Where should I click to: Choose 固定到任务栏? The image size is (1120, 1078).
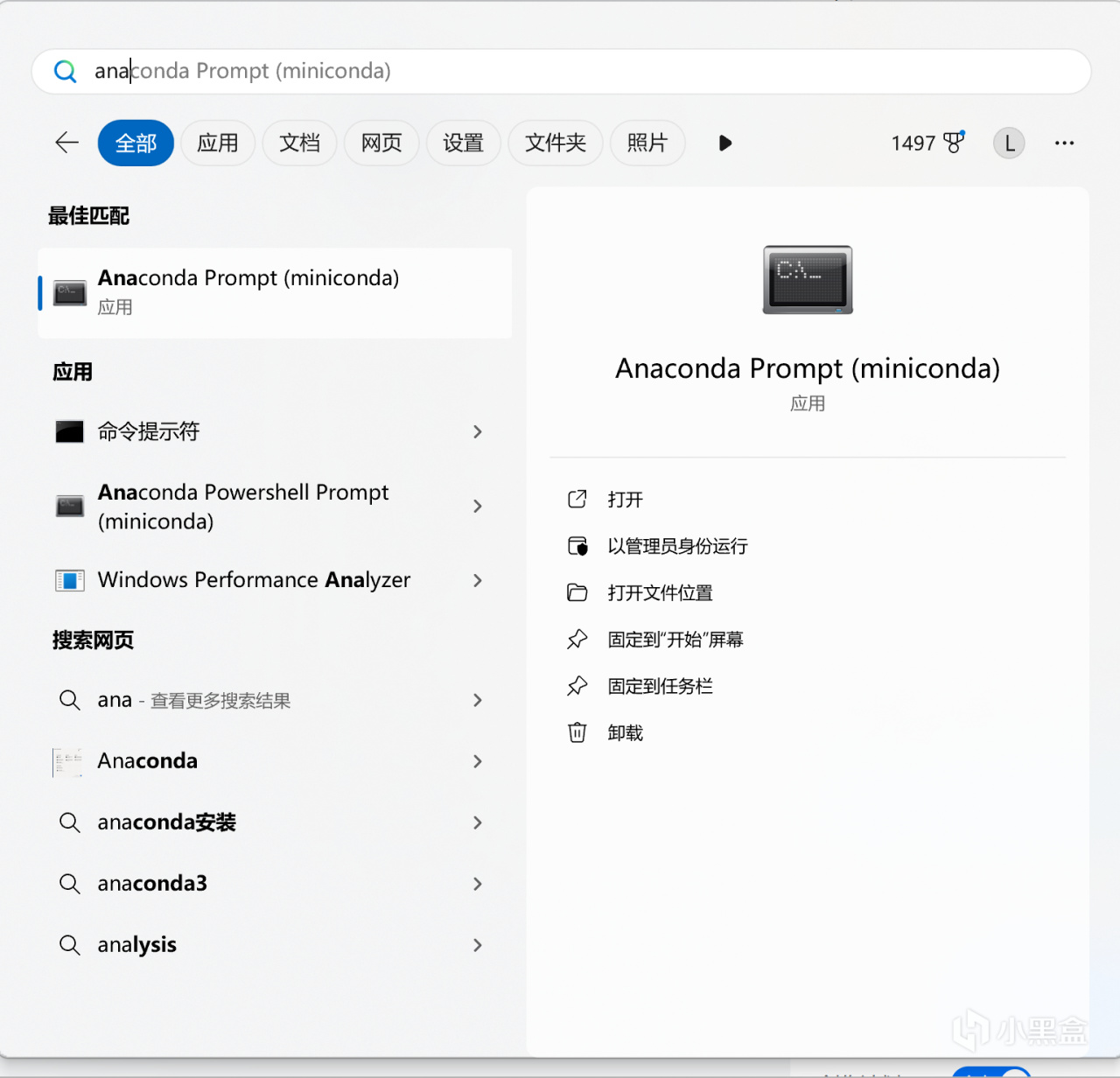661,686
